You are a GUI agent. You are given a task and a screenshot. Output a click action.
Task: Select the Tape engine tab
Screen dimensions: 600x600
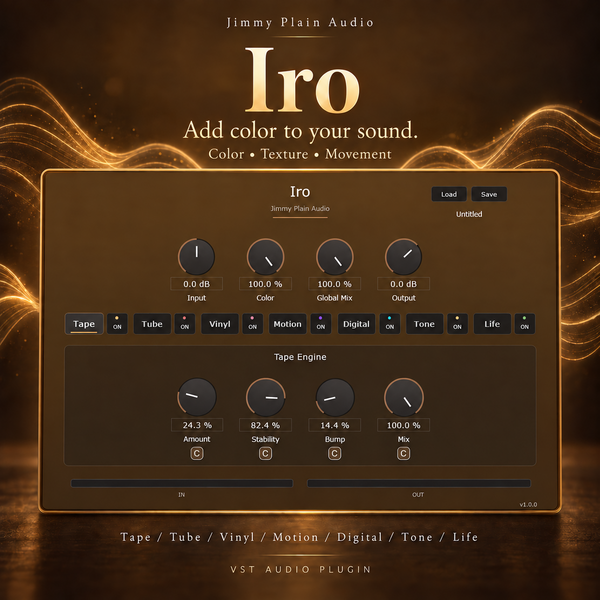tap(84, 324)
